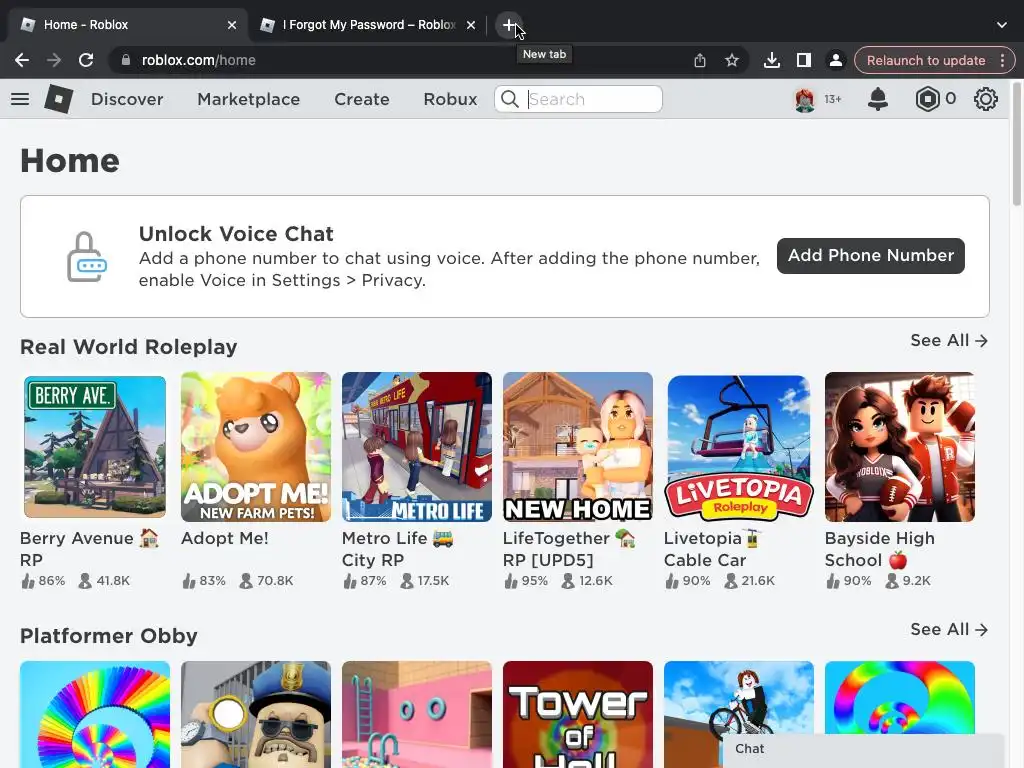Open the notifications bell
Image resolution: width=1024 pixels, height=768 pixels.
(x=878, y=99)
